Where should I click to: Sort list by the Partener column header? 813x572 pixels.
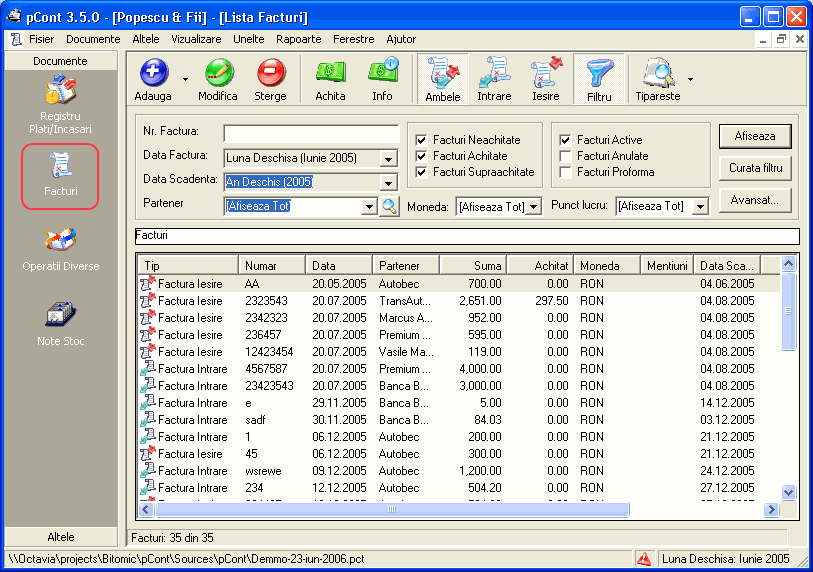tap(406, 266)
